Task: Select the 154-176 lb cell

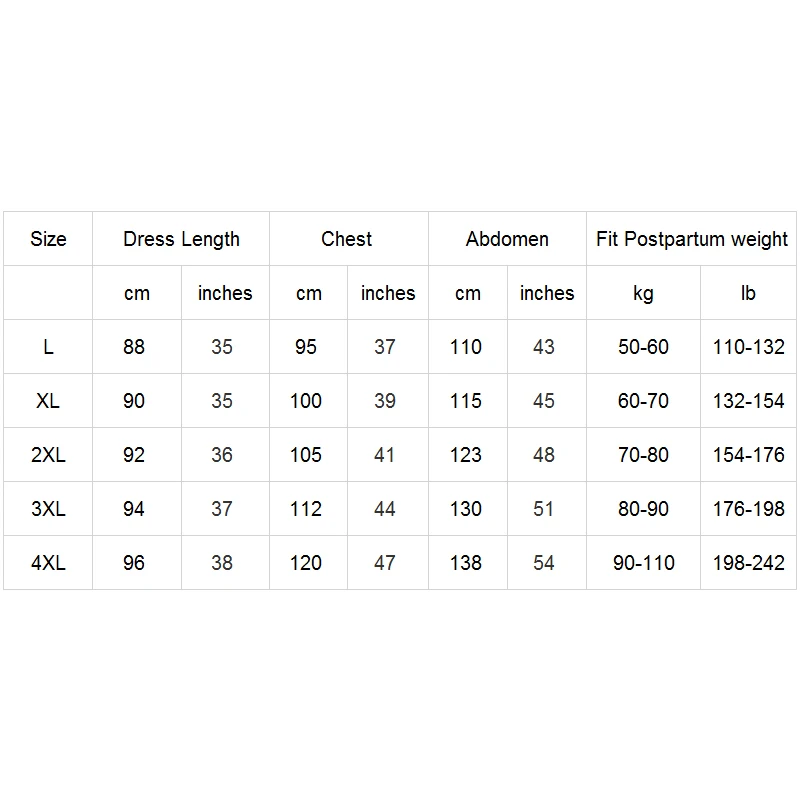Action: (748, 455)
